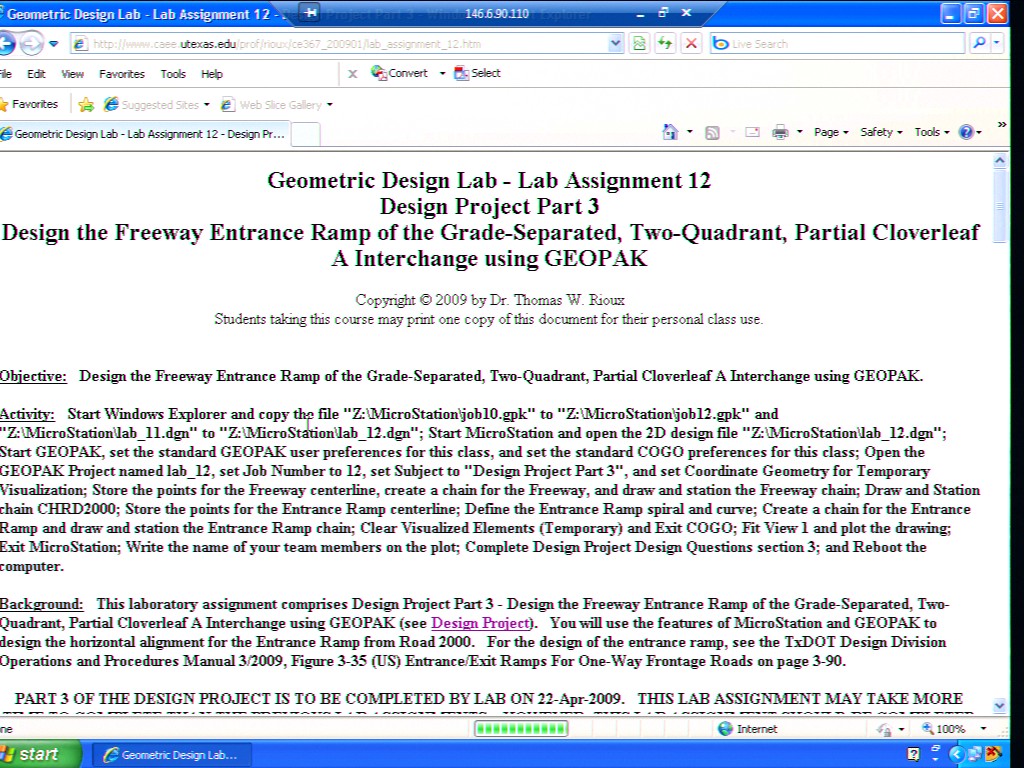Click the vertical scrollbar thumb

999,206
